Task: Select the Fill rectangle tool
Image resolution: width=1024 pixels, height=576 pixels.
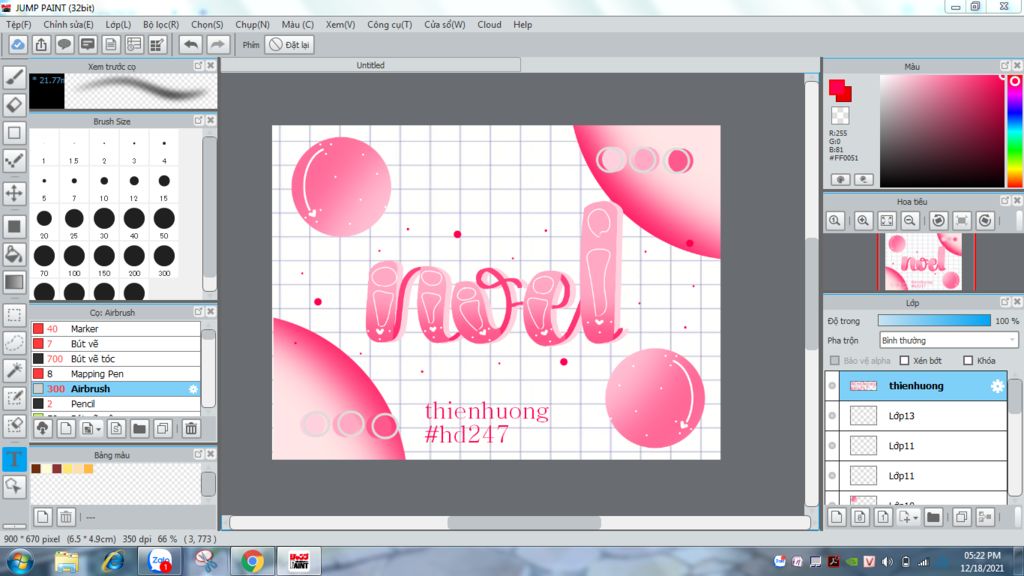Action: [14, 227]
